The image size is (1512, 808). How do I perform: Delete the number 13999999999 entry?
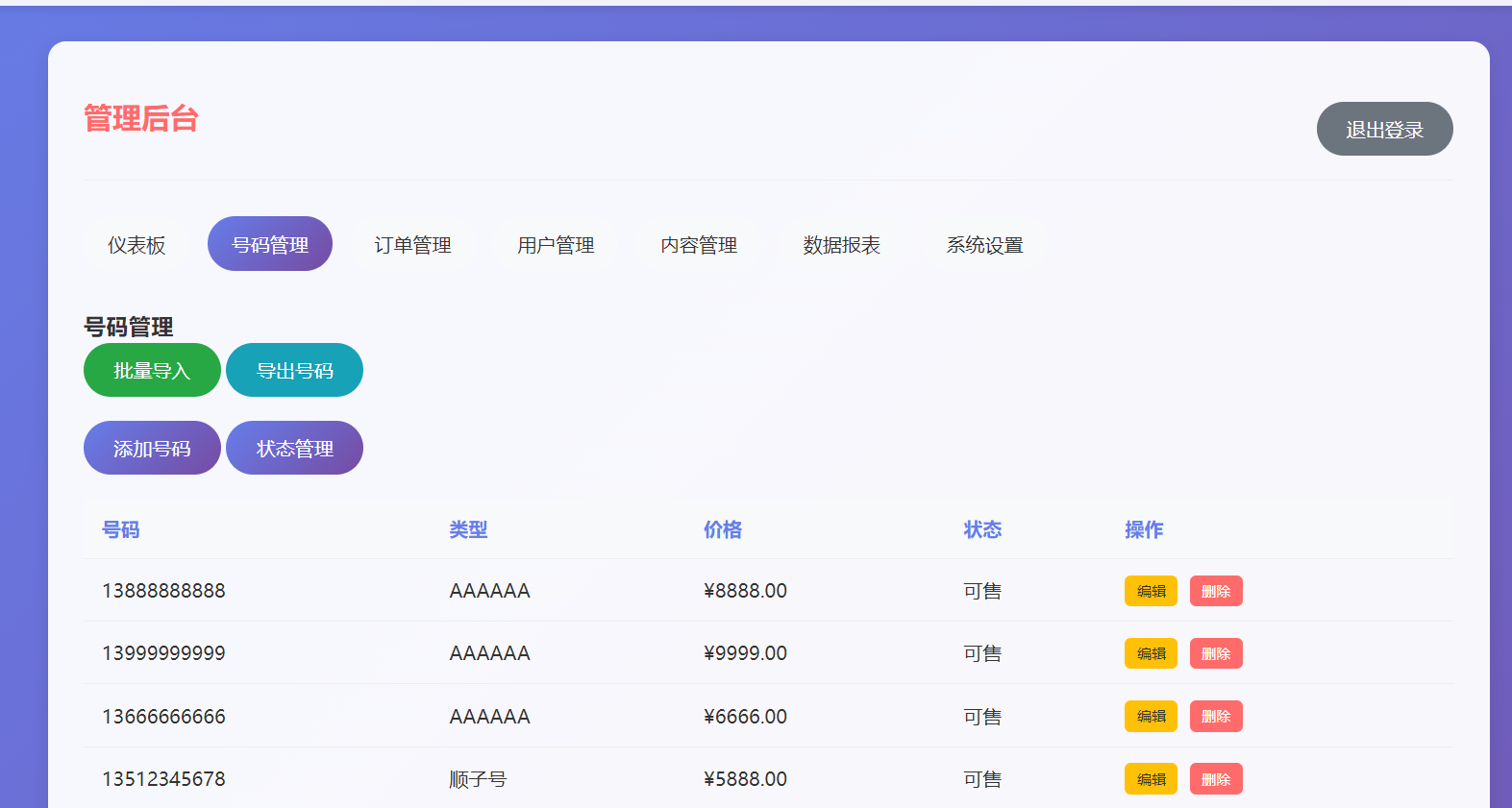click(1216, 653)
